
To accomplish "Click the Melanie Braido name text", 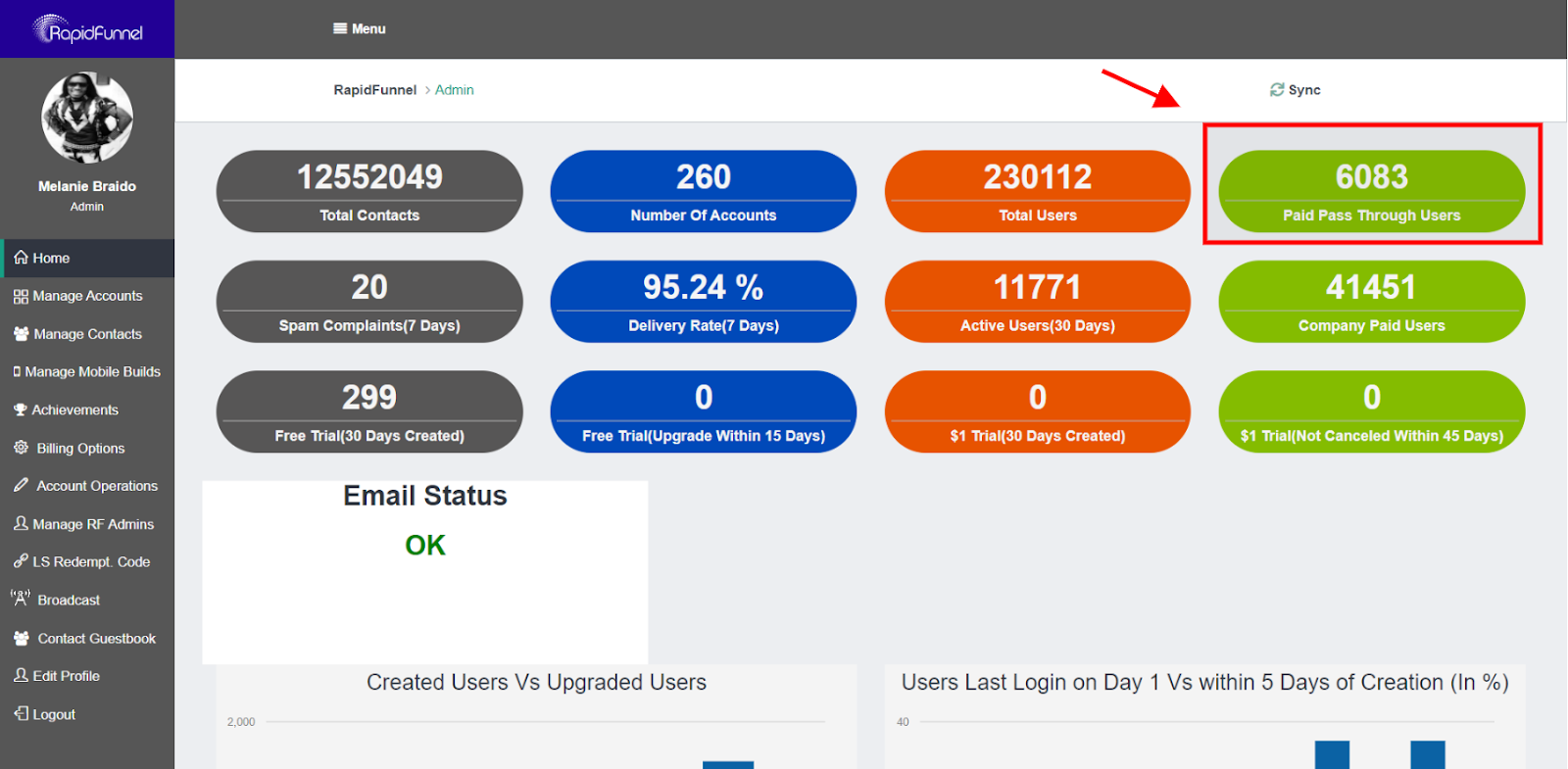I will click(87, 186).
